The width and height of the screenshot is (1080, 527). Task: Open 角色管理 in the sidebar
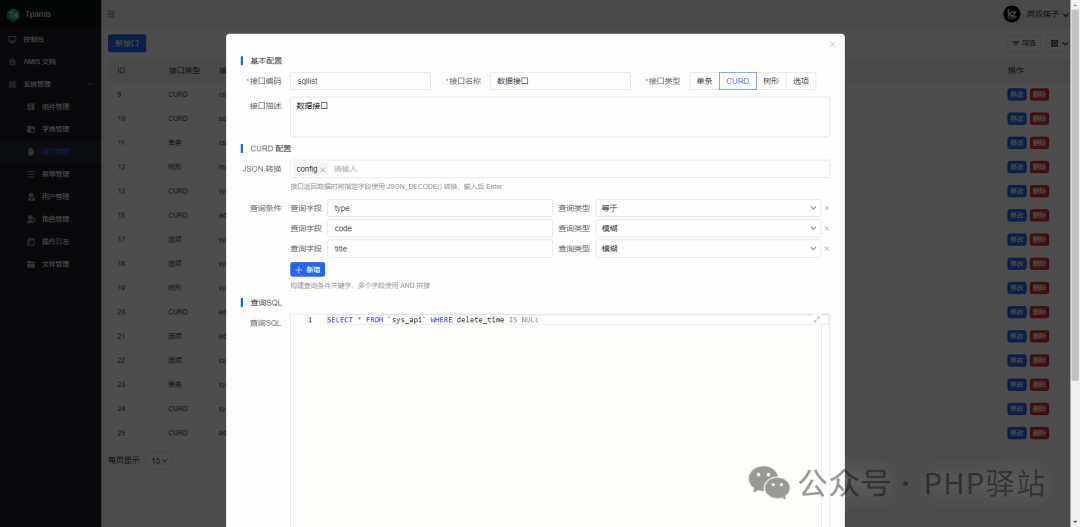[x=55, y=219]
